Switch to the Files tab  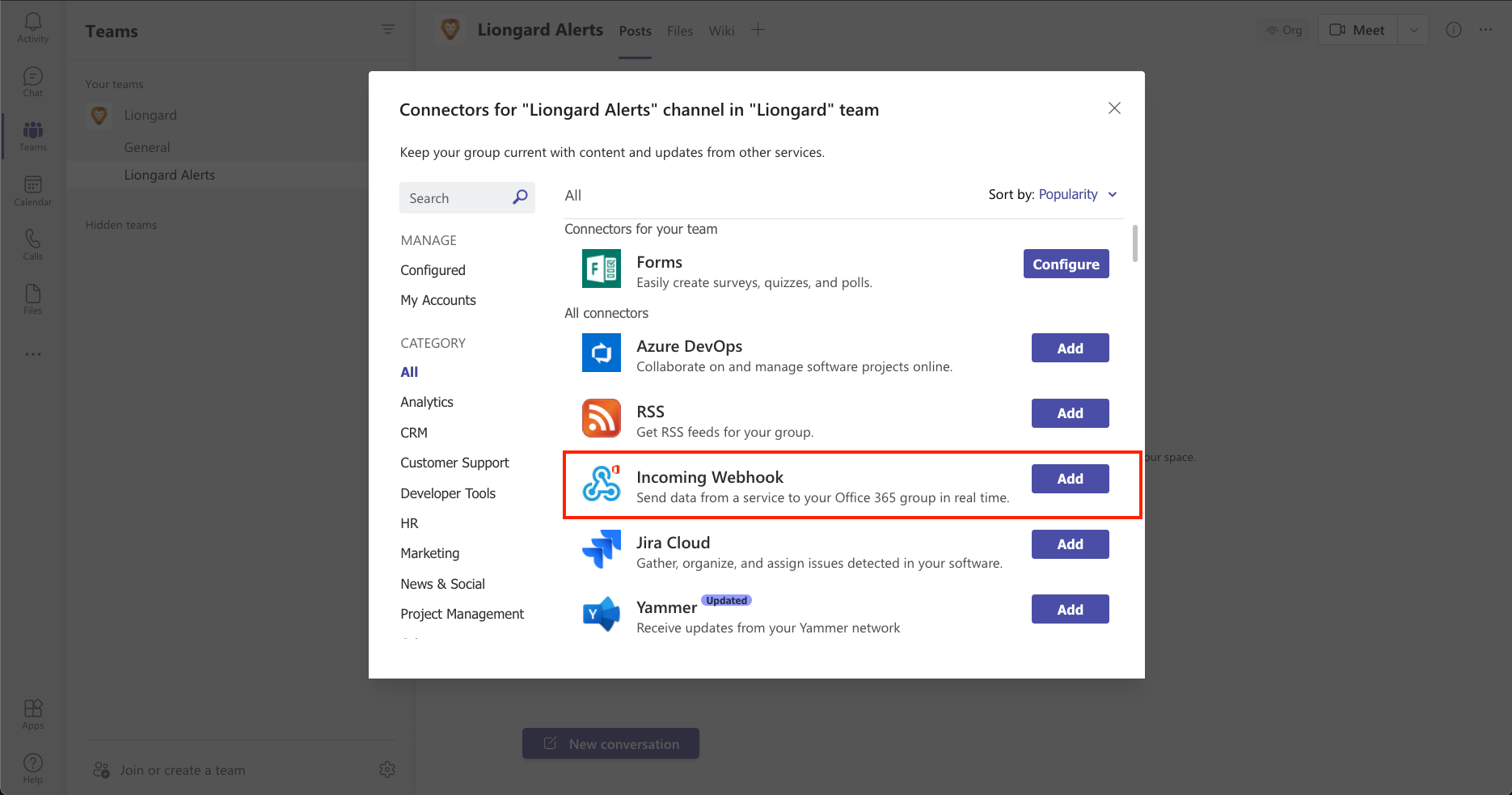coord(680,31)
